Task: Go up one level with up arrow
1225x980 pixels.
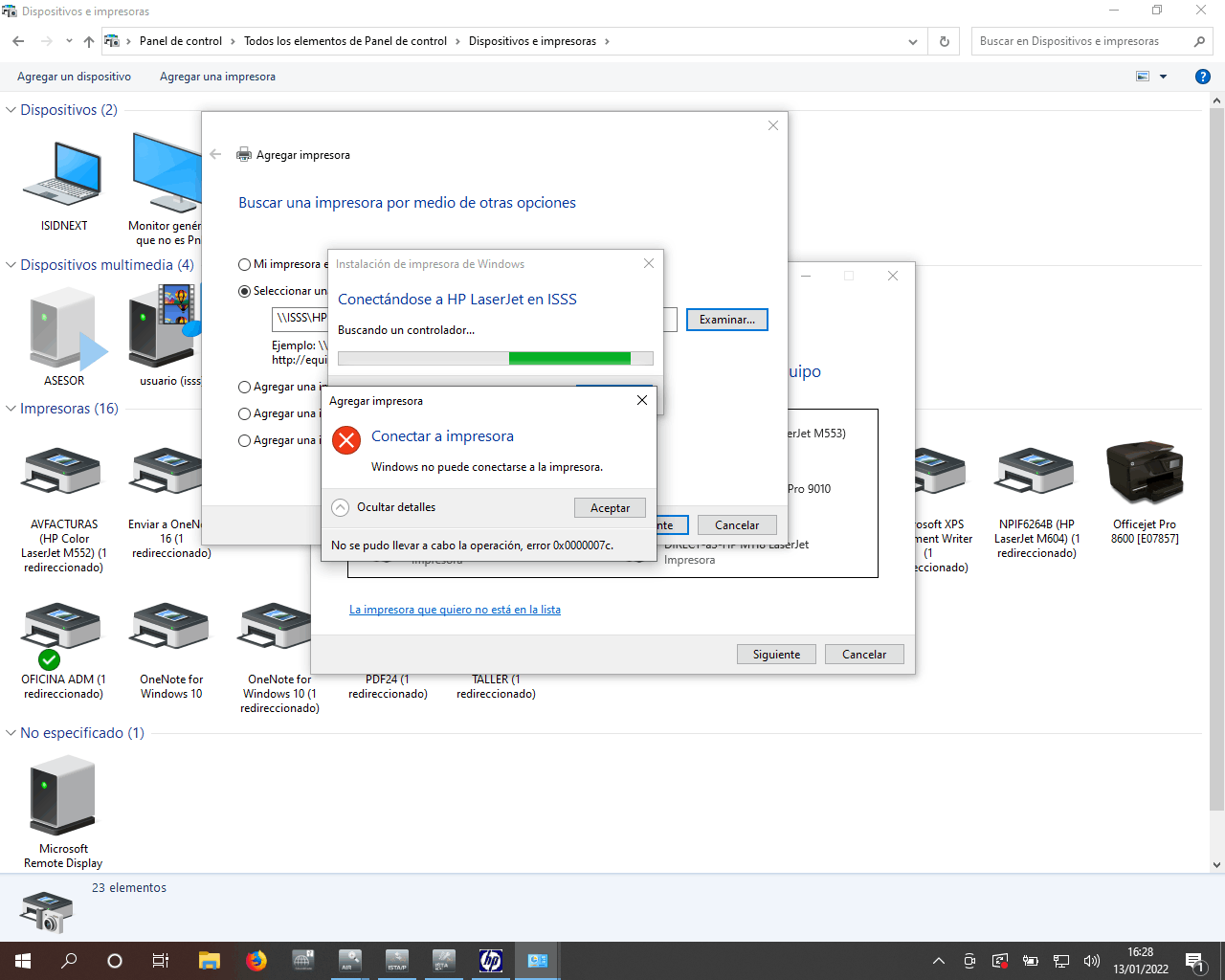Action: [x=89, y=41]
